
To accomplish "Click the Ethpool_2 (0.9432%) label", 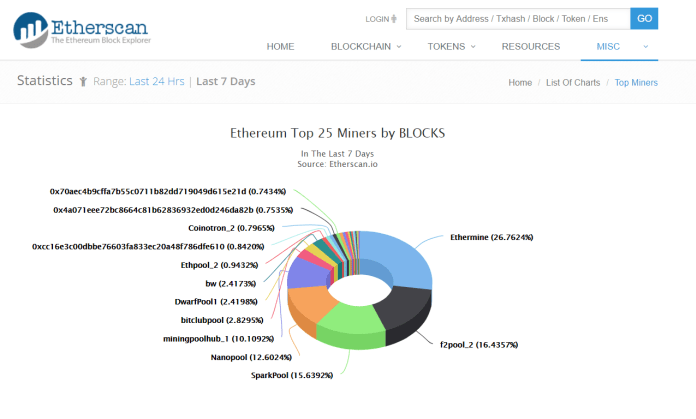I will [x=219, y=265].
